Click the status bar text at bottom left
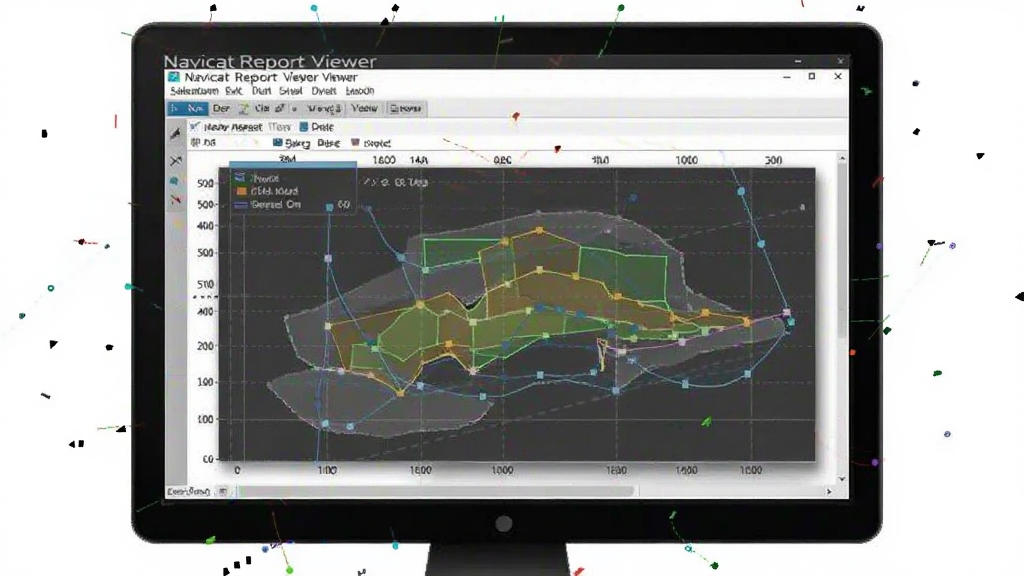The image size is (1024, 576). 188,491
